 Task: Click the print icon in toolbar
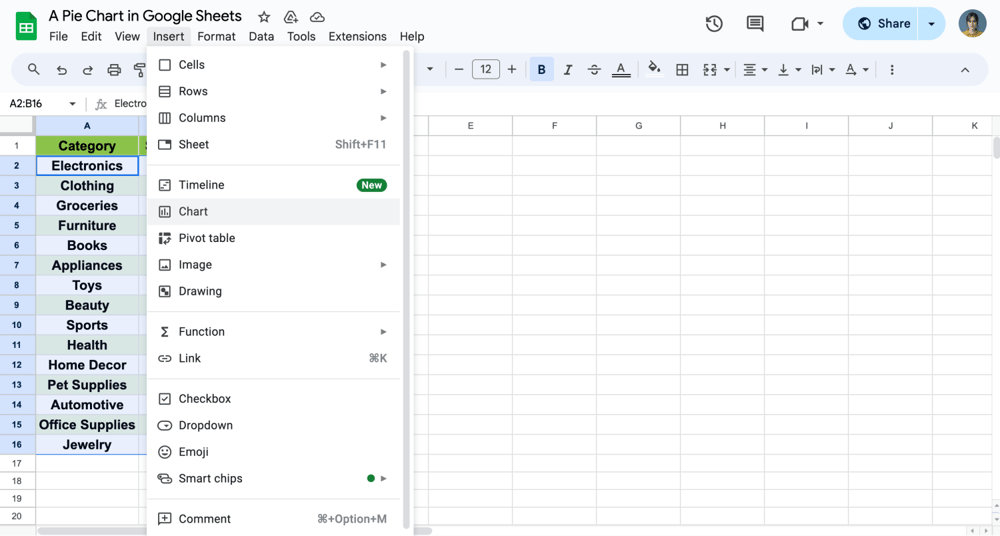click(114, 70)
